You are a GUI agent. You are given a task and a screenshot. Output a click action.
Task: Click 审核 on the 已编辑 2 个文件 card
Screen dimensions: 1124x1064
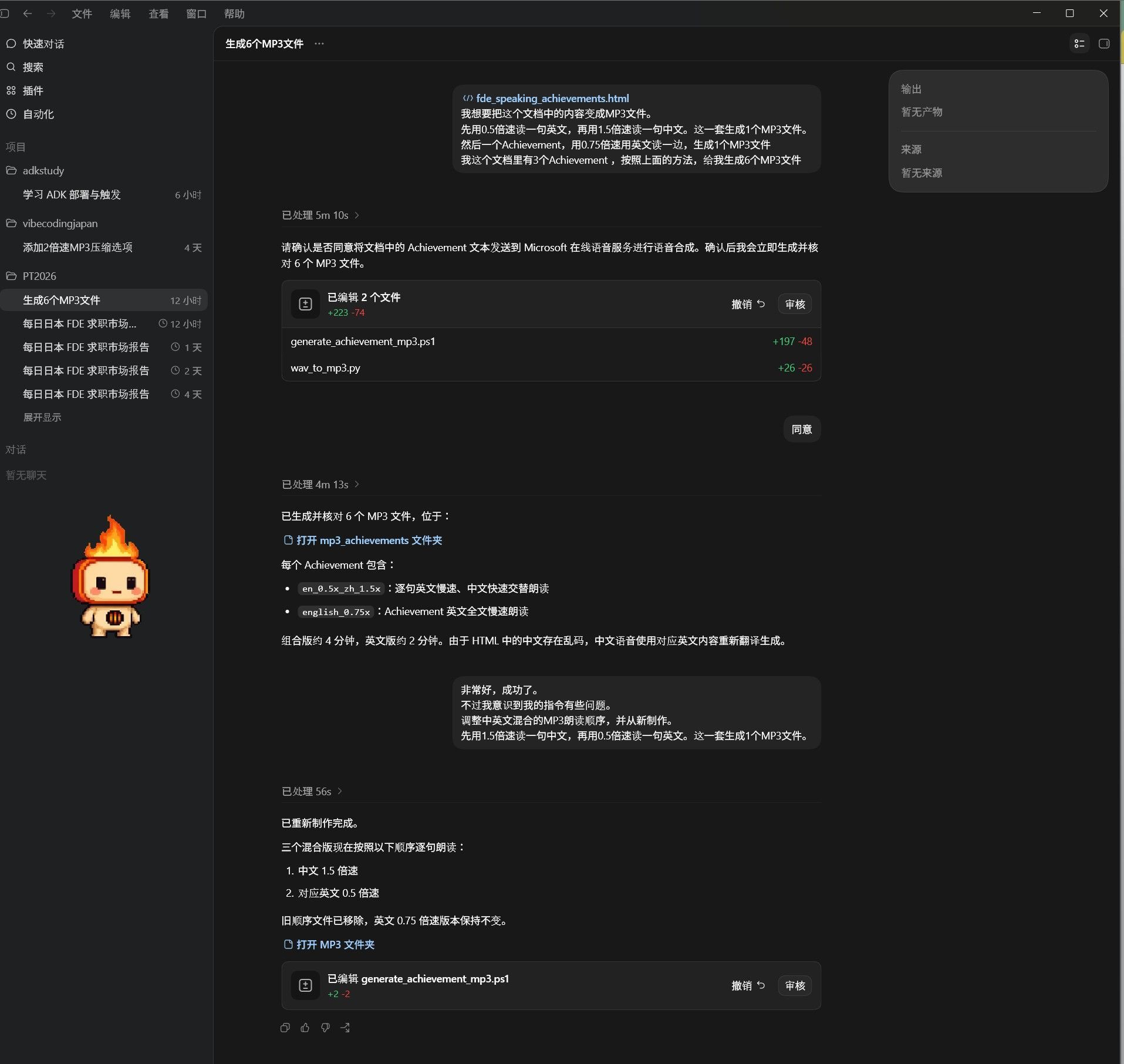(795, 304)
